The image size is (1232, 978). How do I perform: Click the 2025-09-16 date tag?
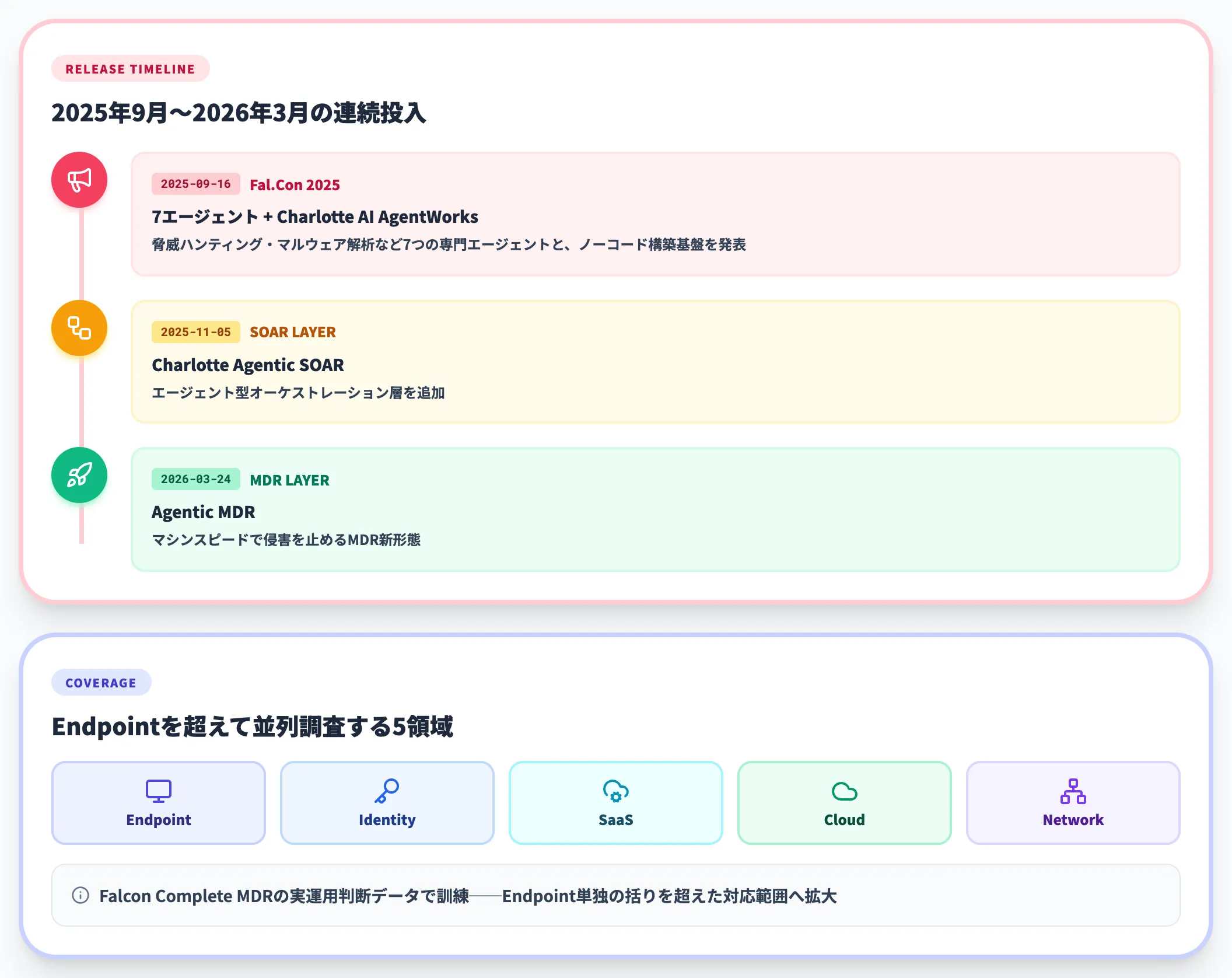196,184
